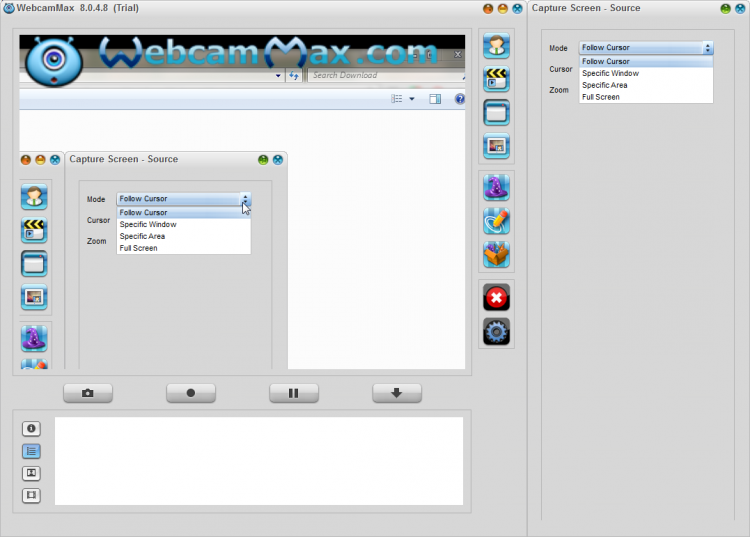The width and height of the screenshot is (750, 537).
Task: Choose Full Screen in preview's dropdown list
Action: click(x=184, y=248)
